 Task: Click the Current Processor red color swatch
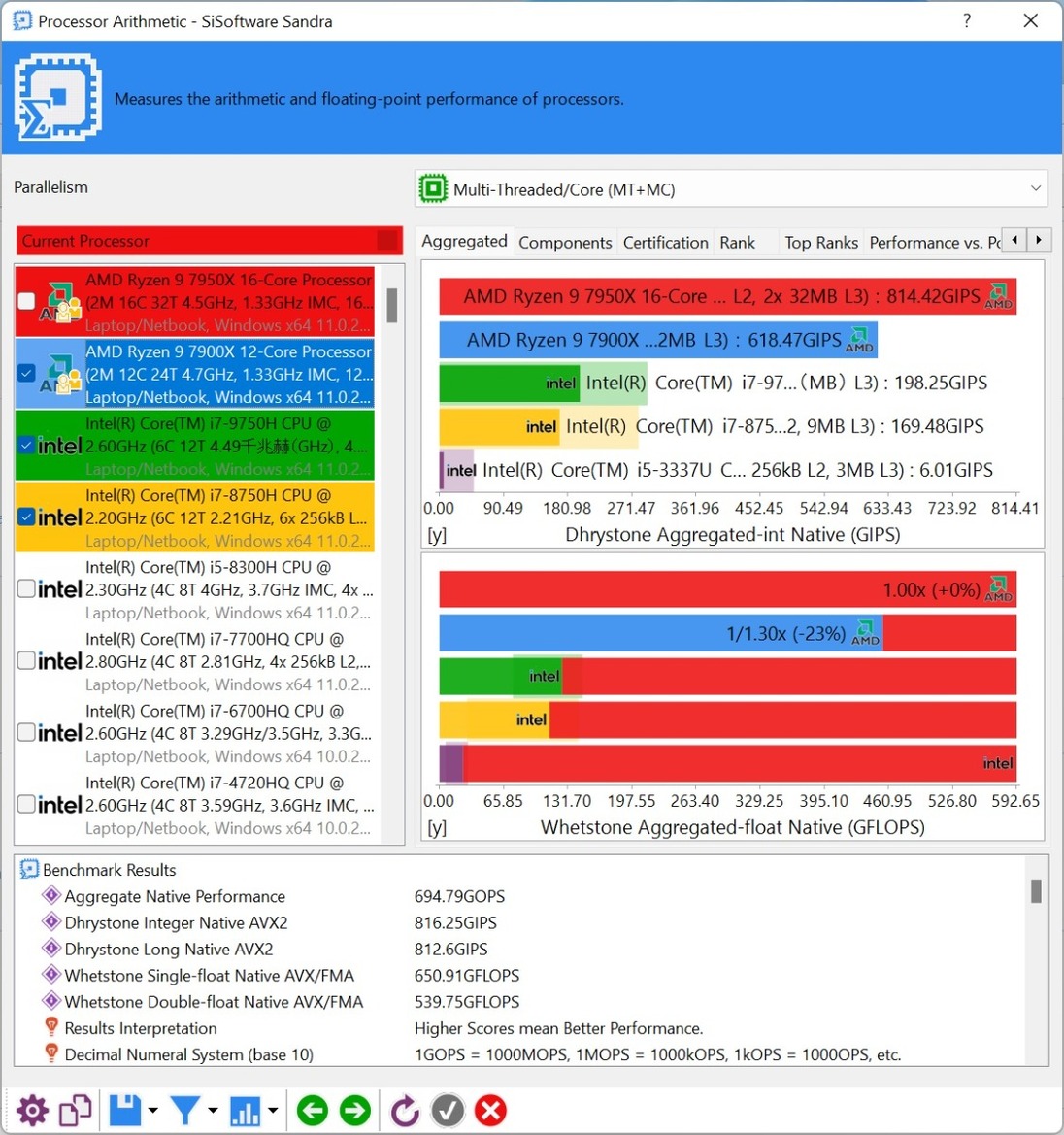click(388, 241)
